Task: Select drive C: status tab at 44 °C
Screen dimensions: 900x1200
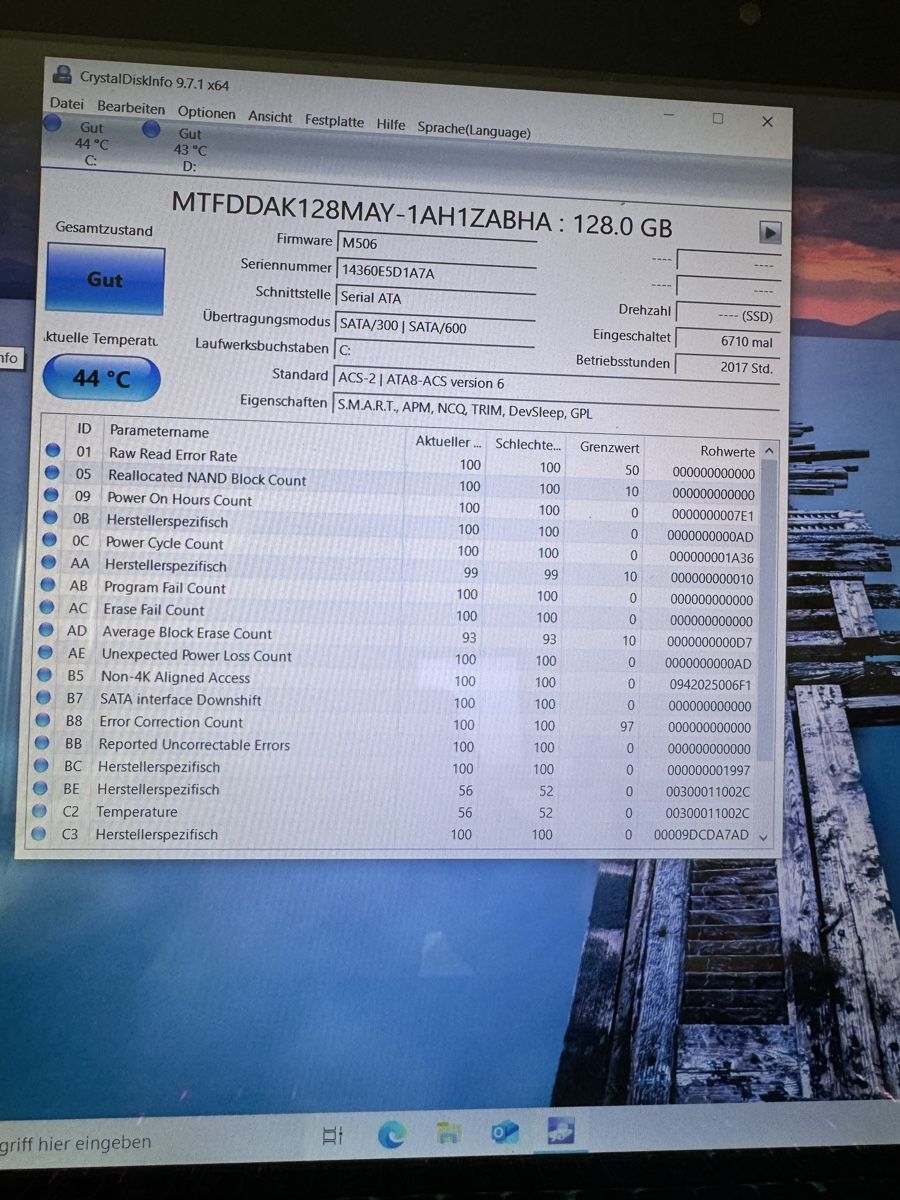Action: pos(81,142)
